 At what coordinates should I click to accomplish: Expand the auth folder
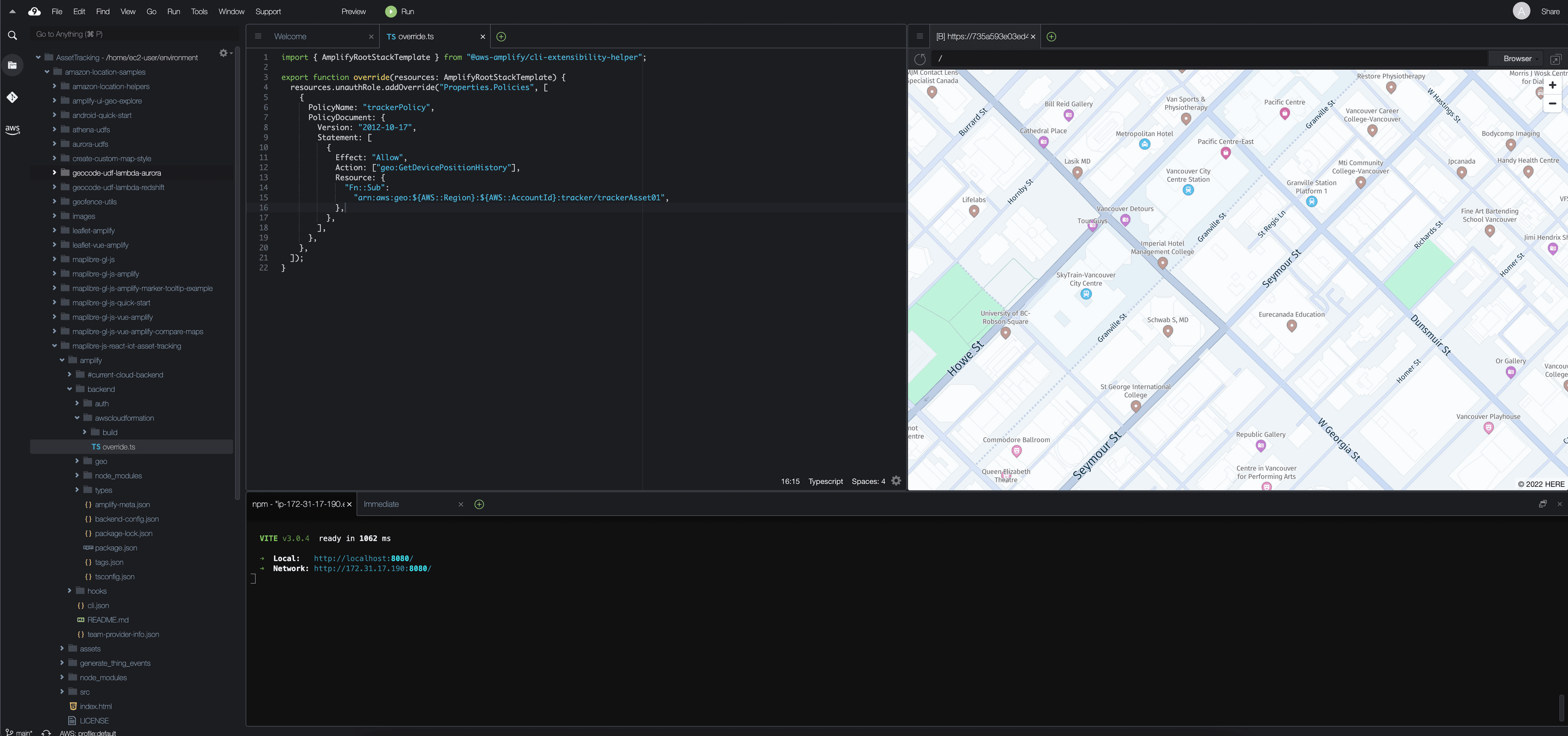[x=77, y=404]
